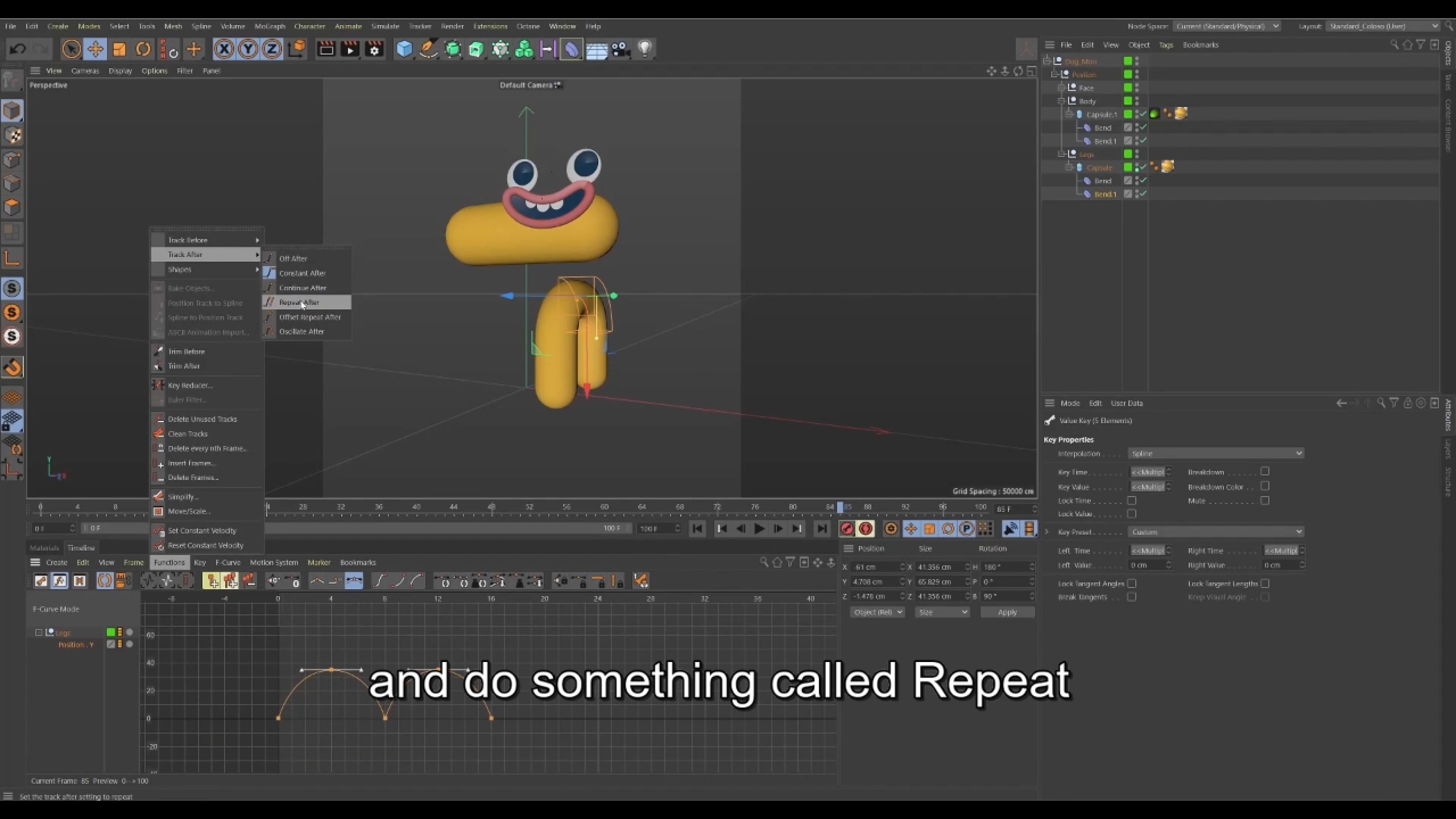Screen dimensions: 1456x819
Task: Click the Record Active Objects button
Action: click(847, 529)
